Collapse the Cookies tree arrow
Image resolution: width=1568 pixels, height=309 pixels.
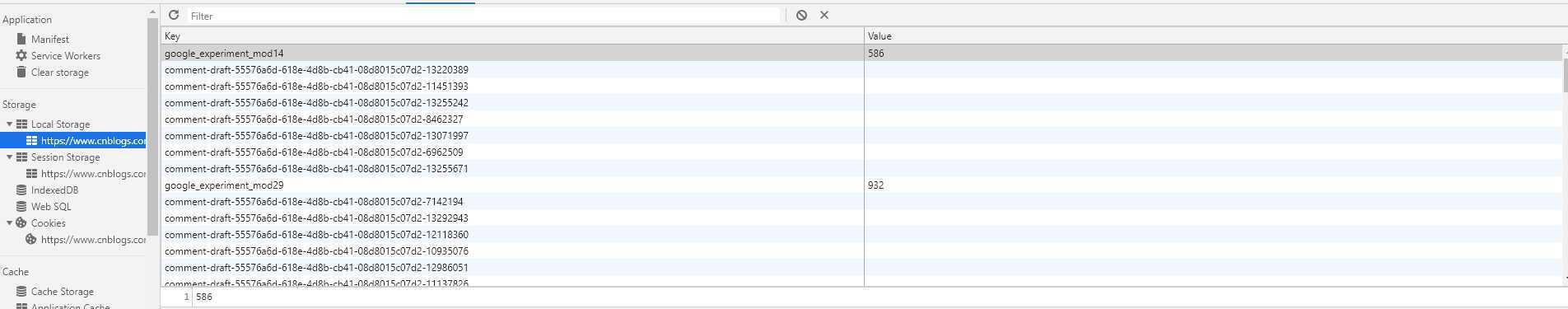[x=10, y=222]
